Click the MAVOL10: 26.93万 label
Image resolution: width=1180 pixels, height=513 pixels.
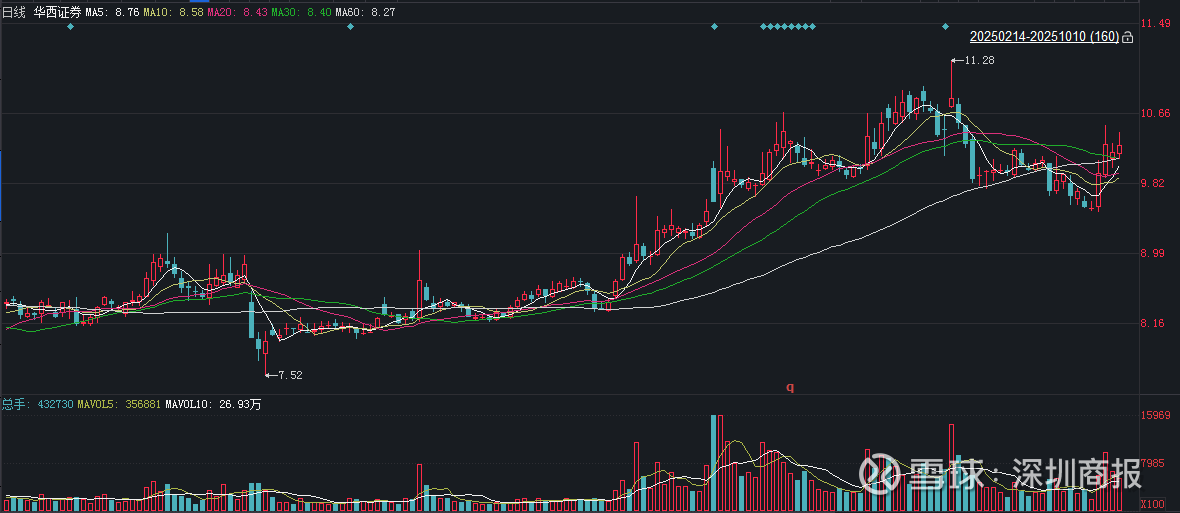click(x=213, y=404)
